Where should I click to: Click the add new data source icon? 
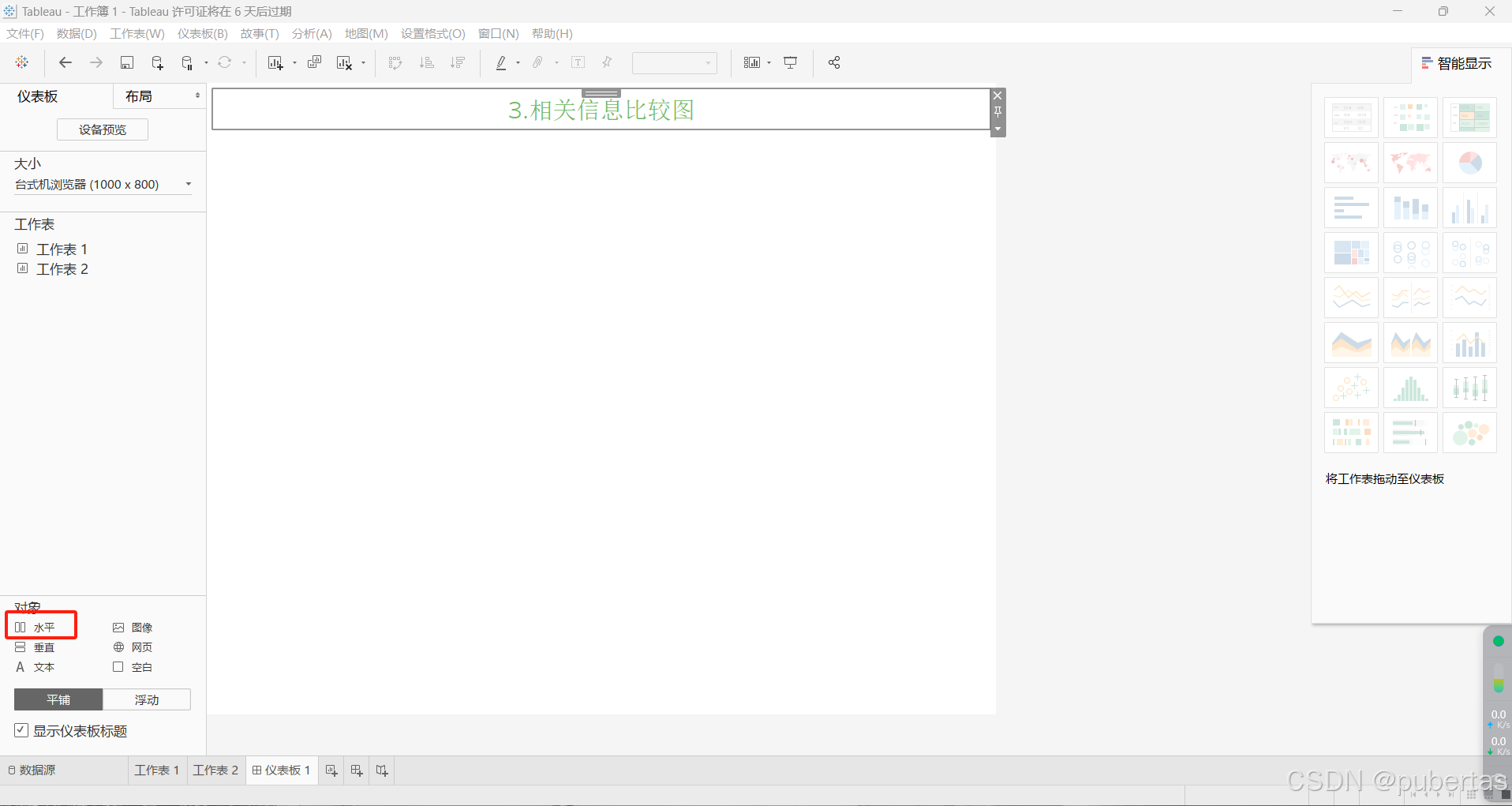pyautogui.click(x=157, y=62)
